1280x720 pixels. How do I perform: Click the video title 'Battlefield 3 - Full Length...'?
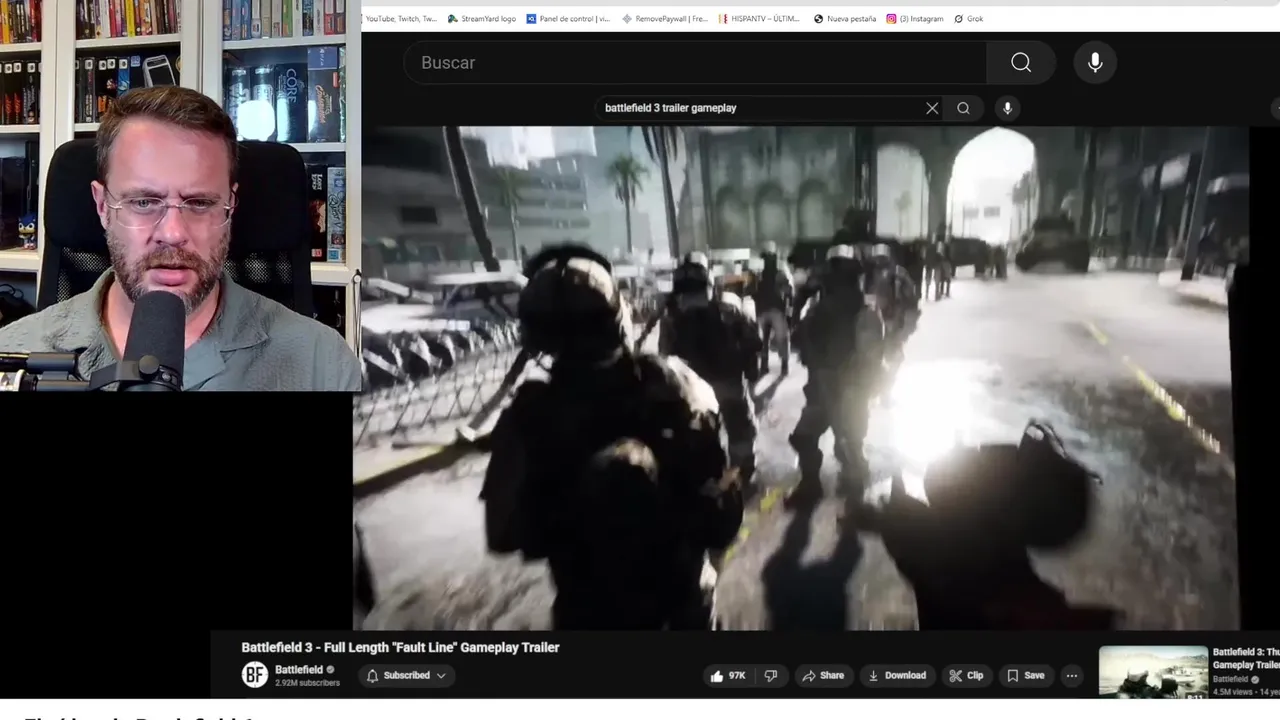pyautogui.click(x=400, y=647)
